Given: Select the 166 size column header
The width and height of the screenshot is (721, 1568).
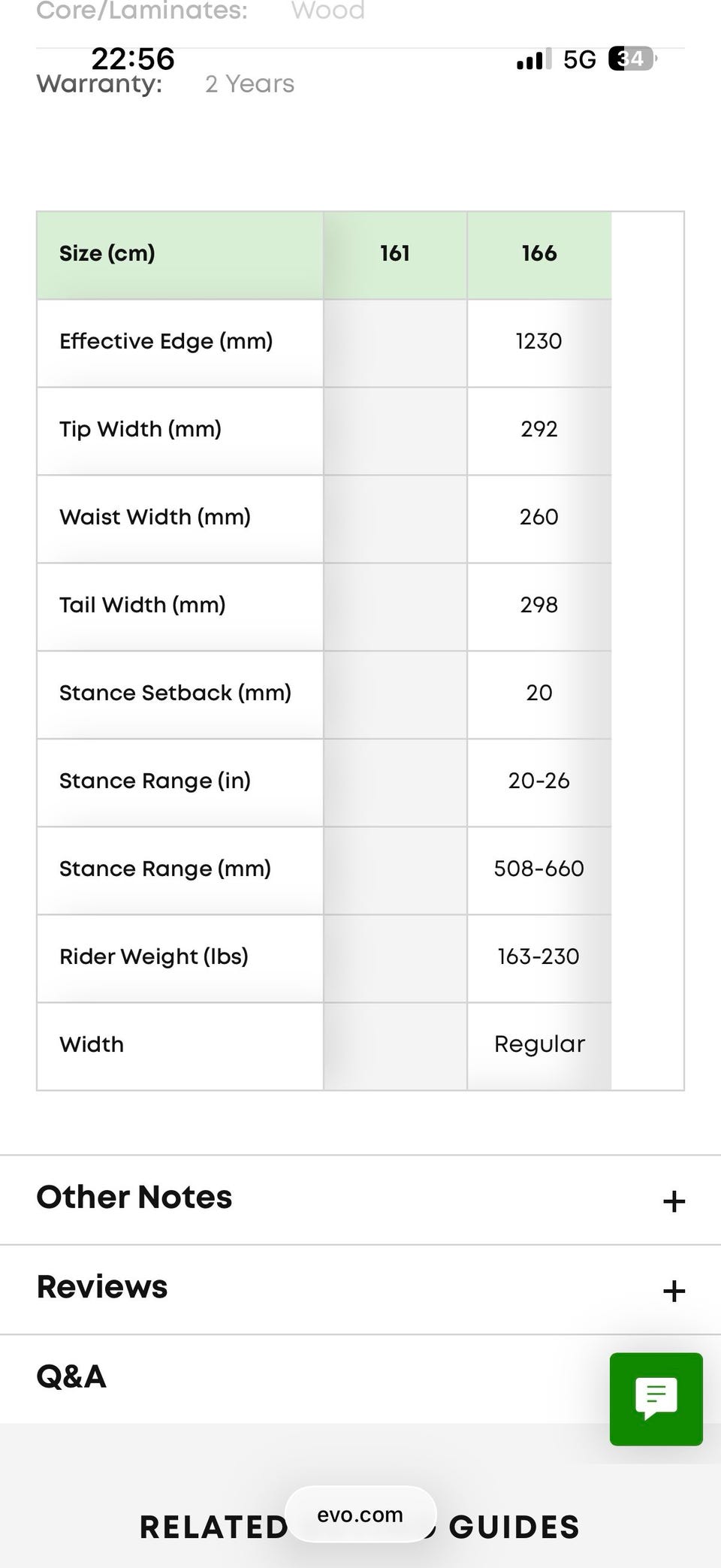Looking at the screenshot, I should [x=539, y=254].
